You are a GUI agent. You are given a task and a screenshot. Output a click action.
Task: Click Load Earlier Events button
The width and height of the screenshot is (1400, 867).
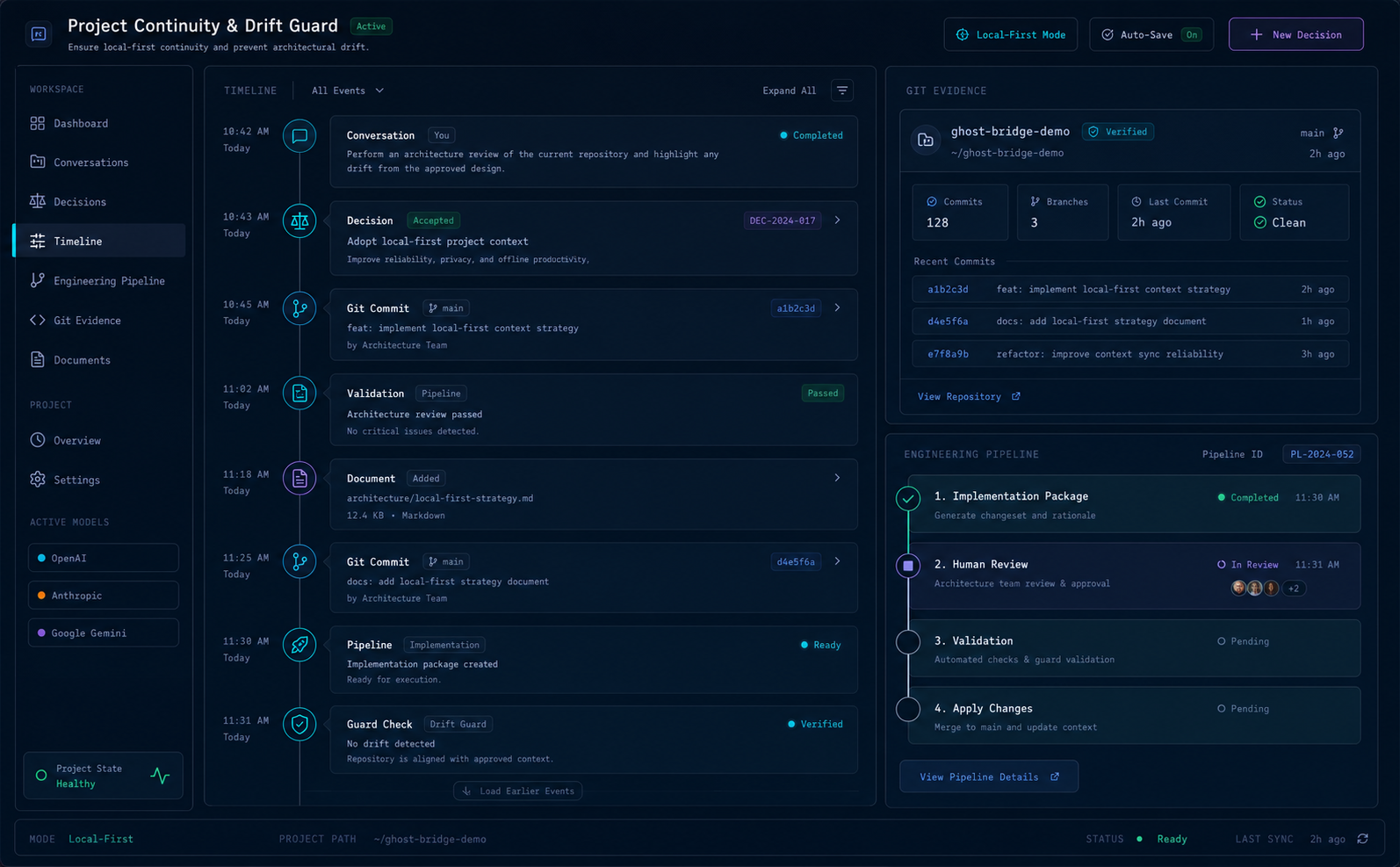(518, 791)
